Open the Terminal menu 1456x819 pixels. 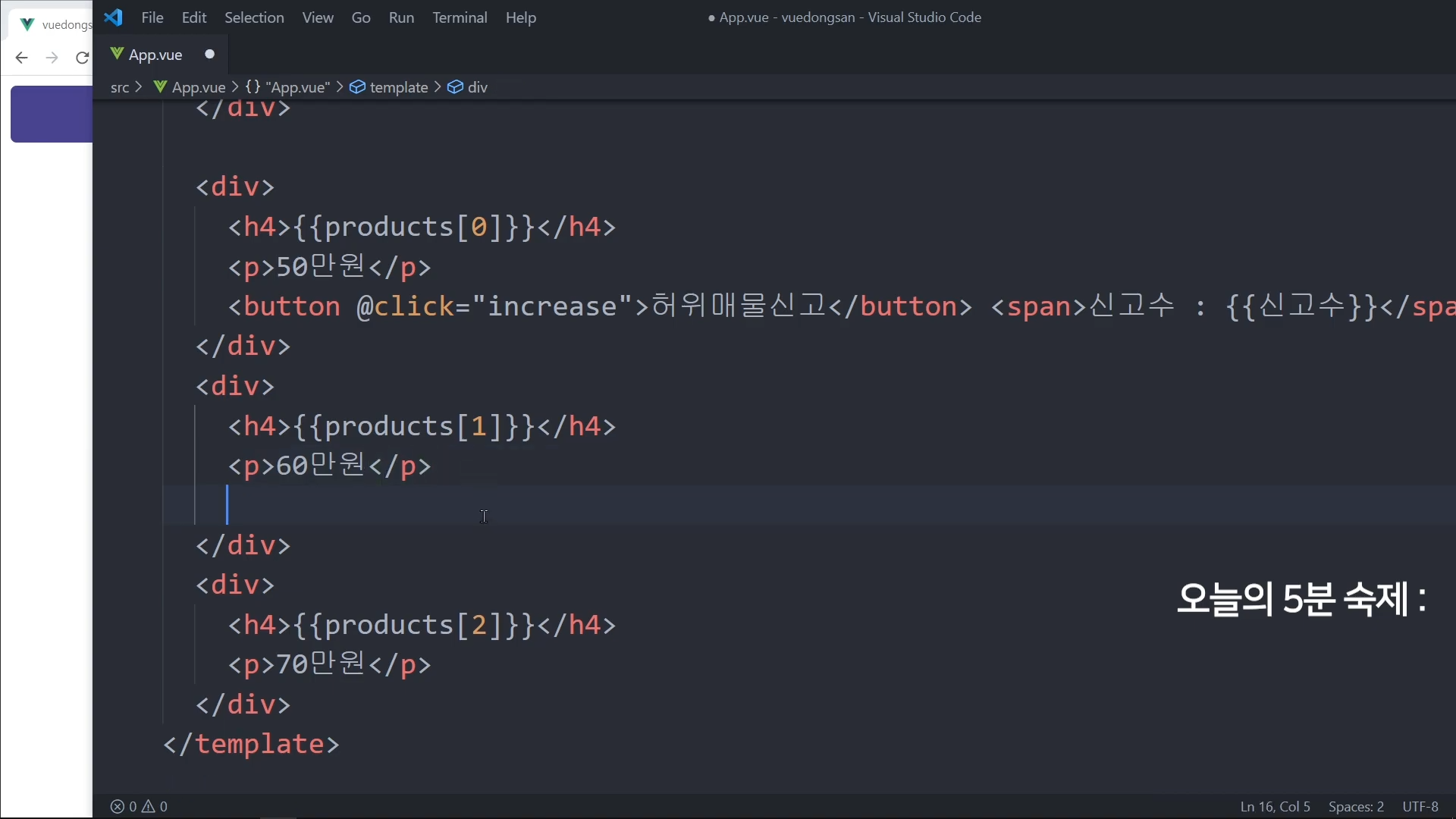pyautogui.click(x=460, y=17)
